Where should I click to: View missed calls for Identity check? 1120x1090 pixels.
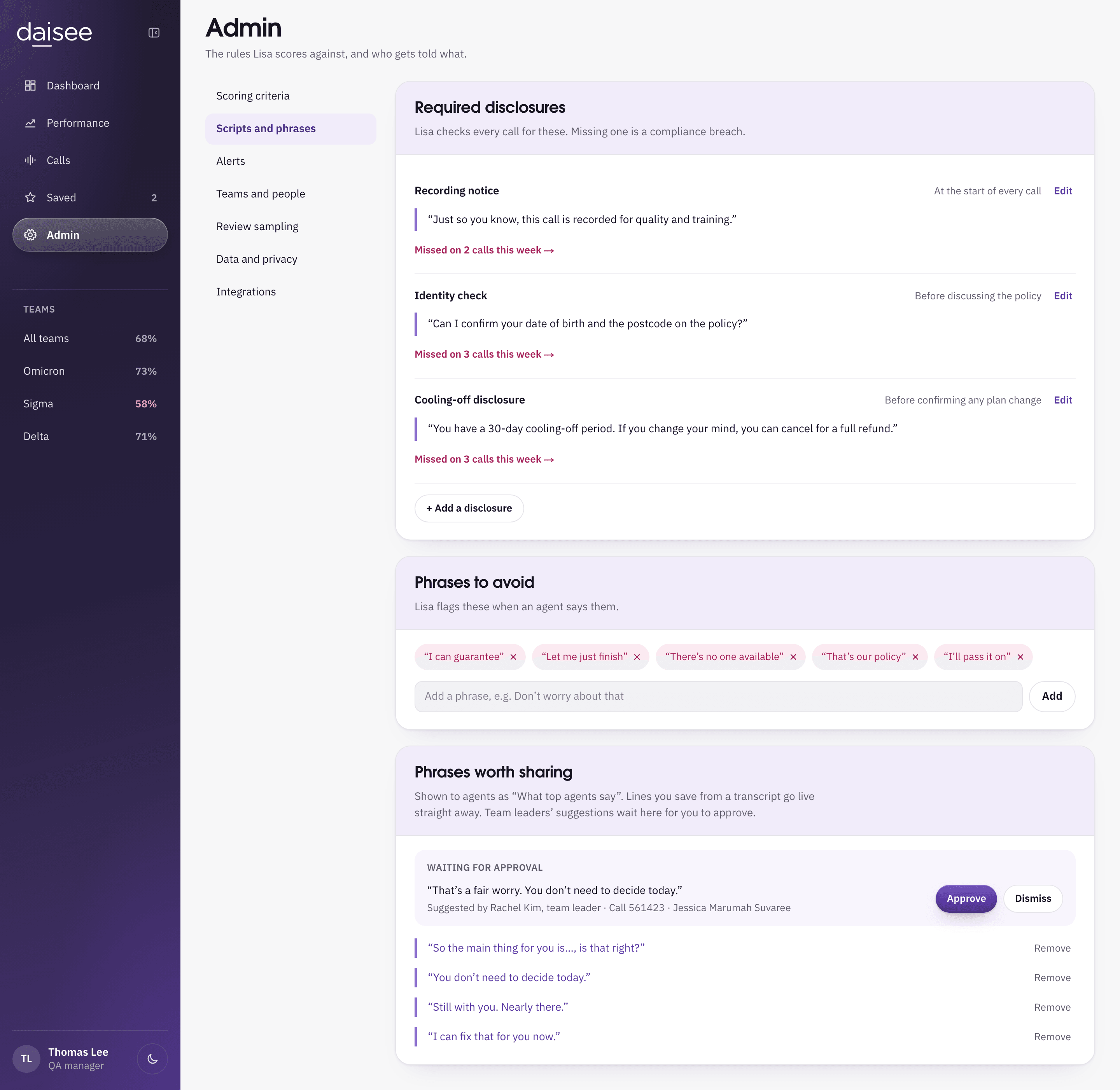(x=485, y=355)
